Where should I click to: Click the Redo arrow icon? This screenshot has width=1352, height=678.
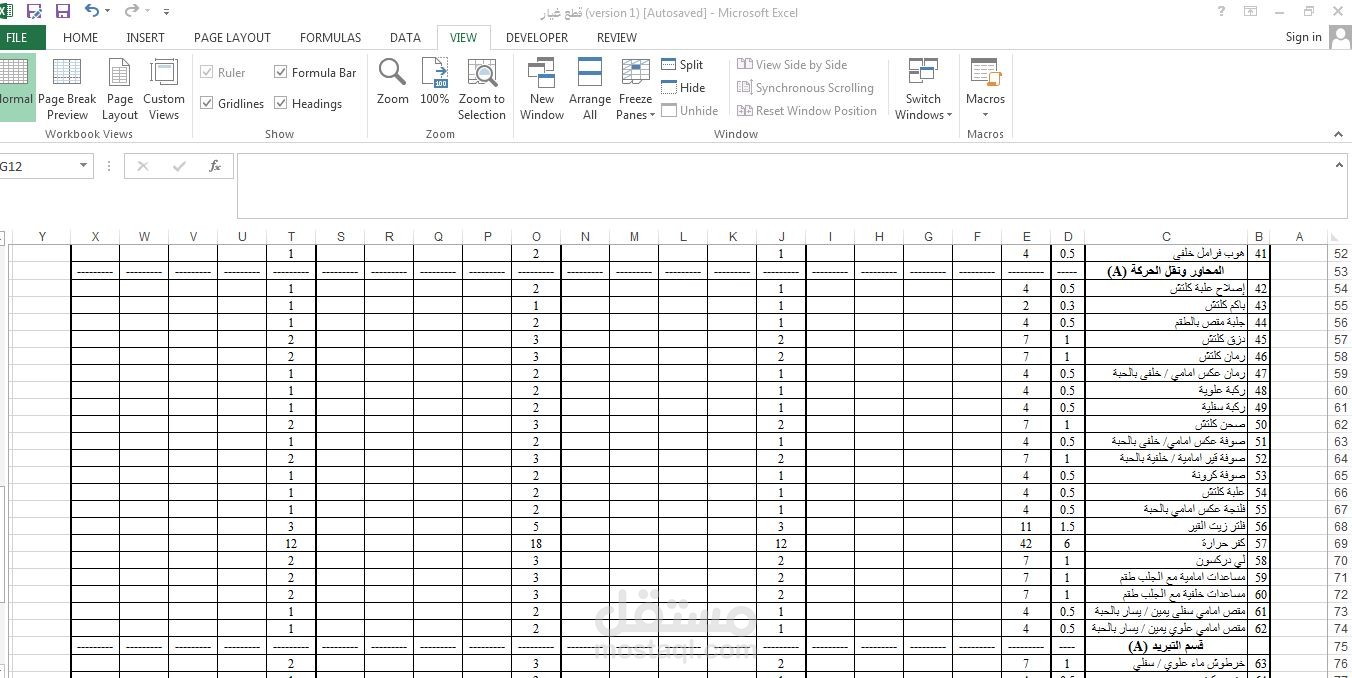[x=132, y=12]
